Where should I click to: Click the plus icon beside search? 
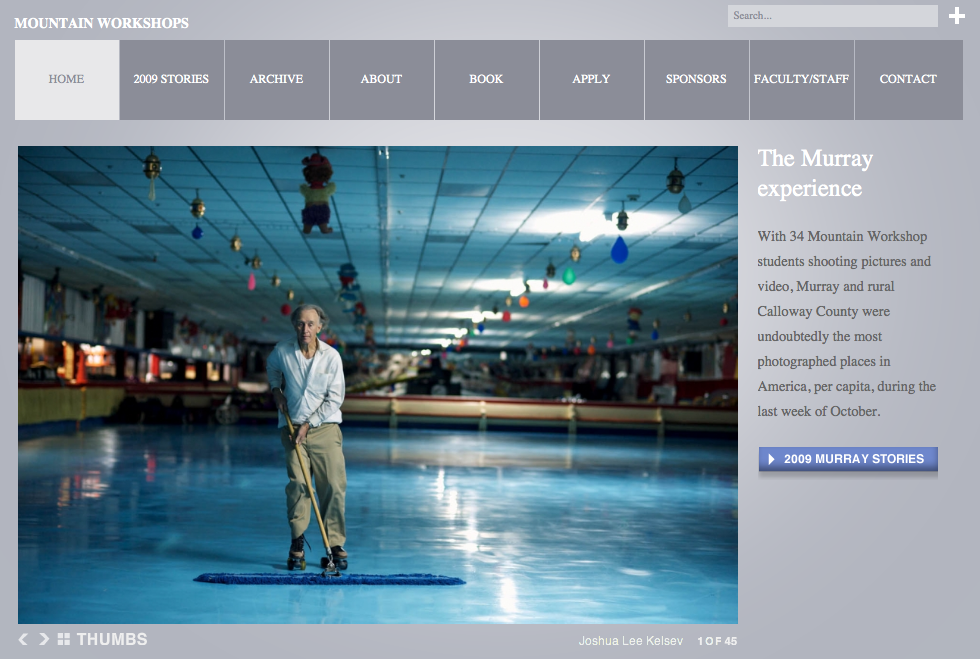click(x=956, y=16)
